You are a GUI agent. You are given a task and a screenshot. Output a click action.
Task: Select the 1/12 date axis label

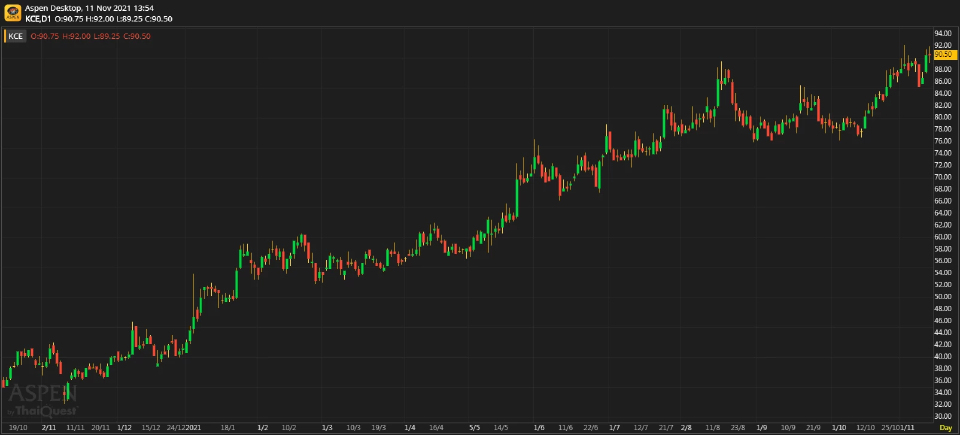(x=124, y=427)
